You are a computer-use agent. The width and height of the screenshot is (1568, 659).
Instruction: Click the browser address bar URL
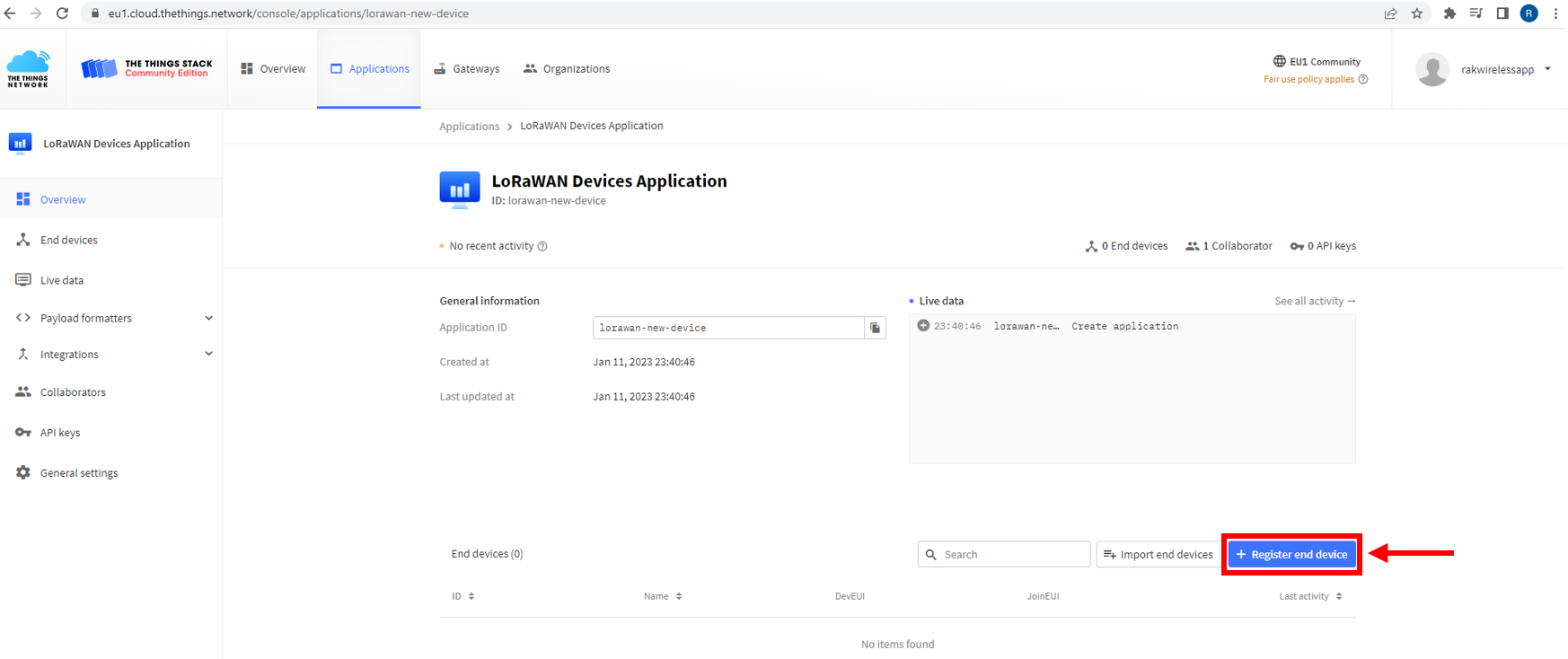pyautogui.click(x=288, y=13)
